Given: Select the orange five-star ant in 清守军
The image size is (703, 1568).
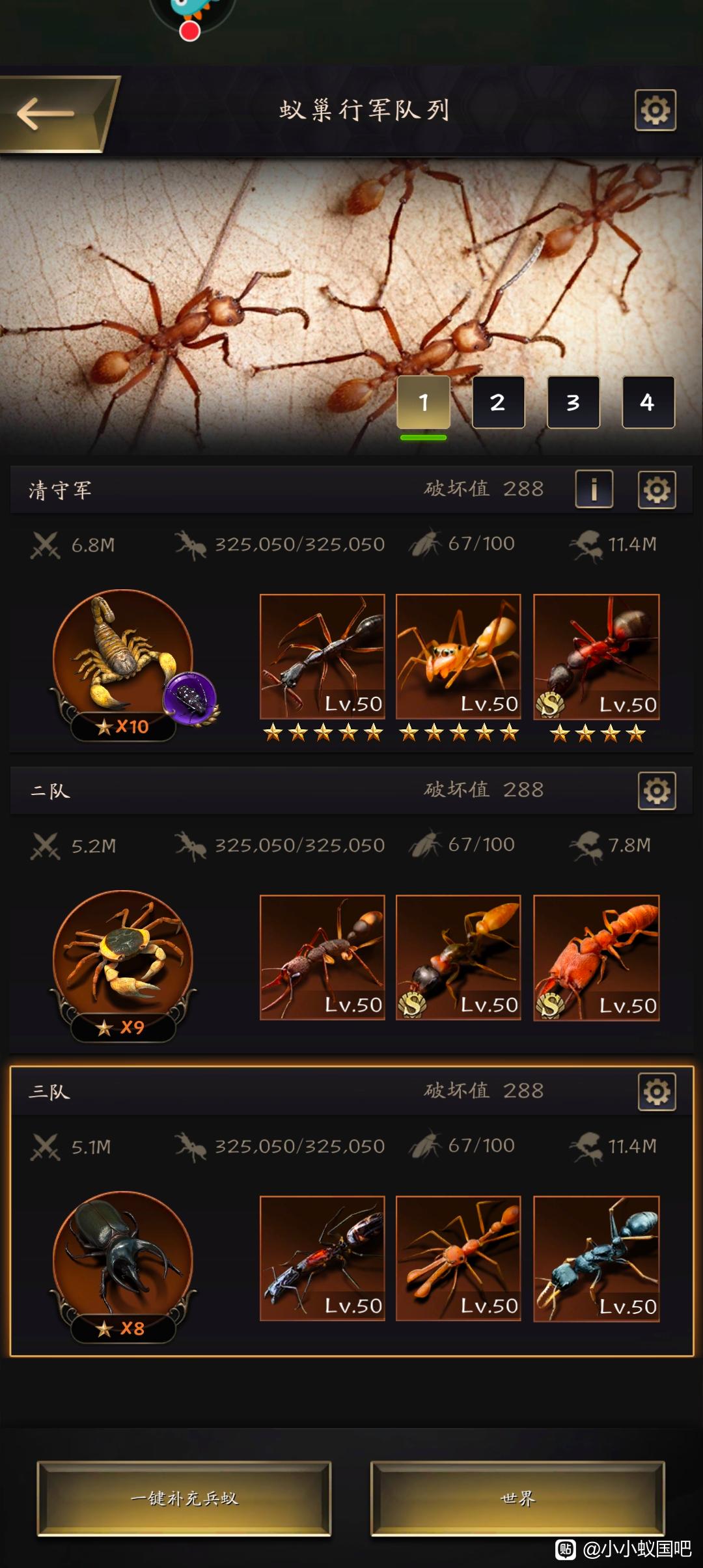Looking at the screenshot, I should pyautogui.click(x=458, y=656).
